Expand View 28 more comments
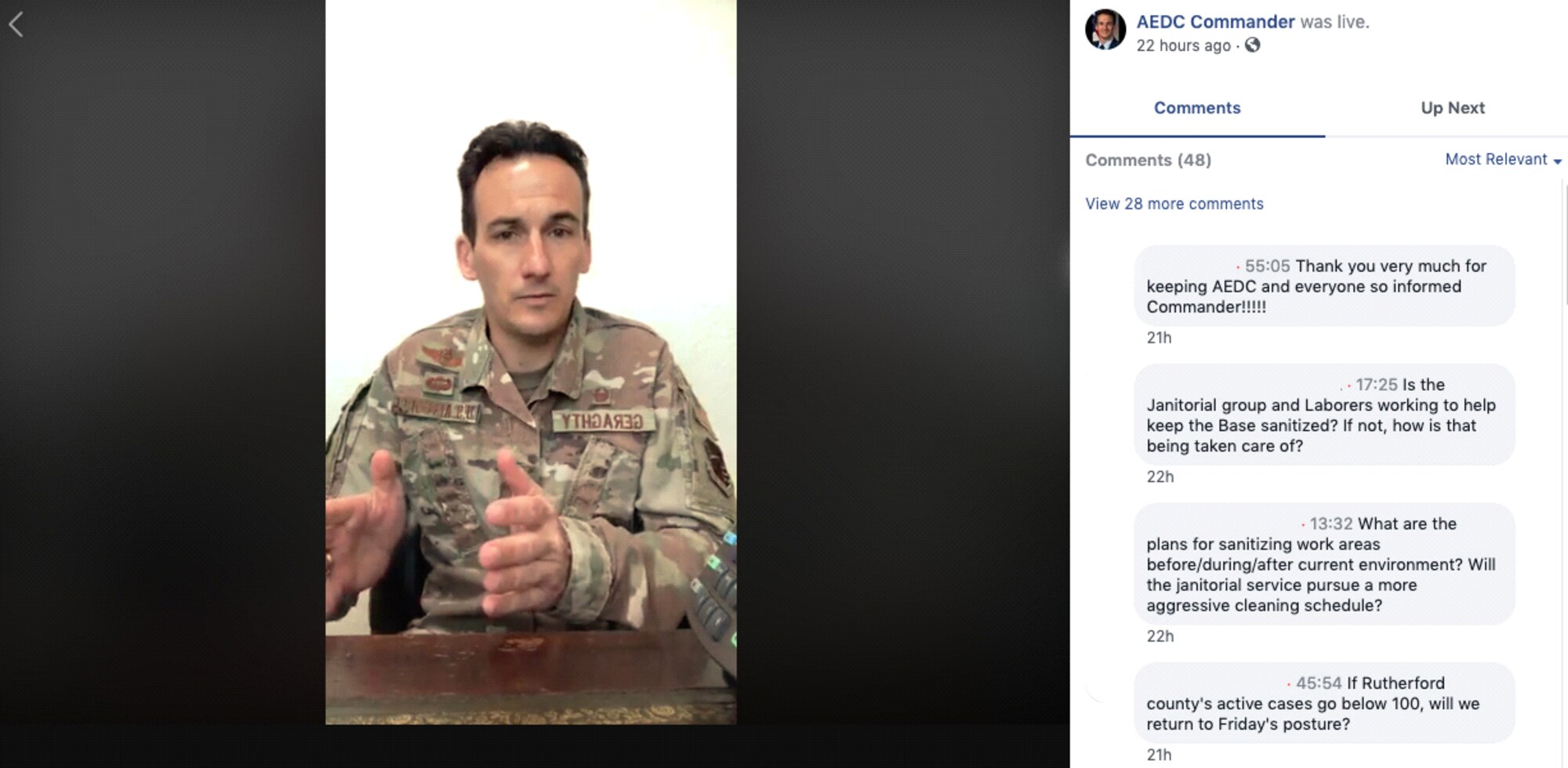 (x=1174, y=204)
